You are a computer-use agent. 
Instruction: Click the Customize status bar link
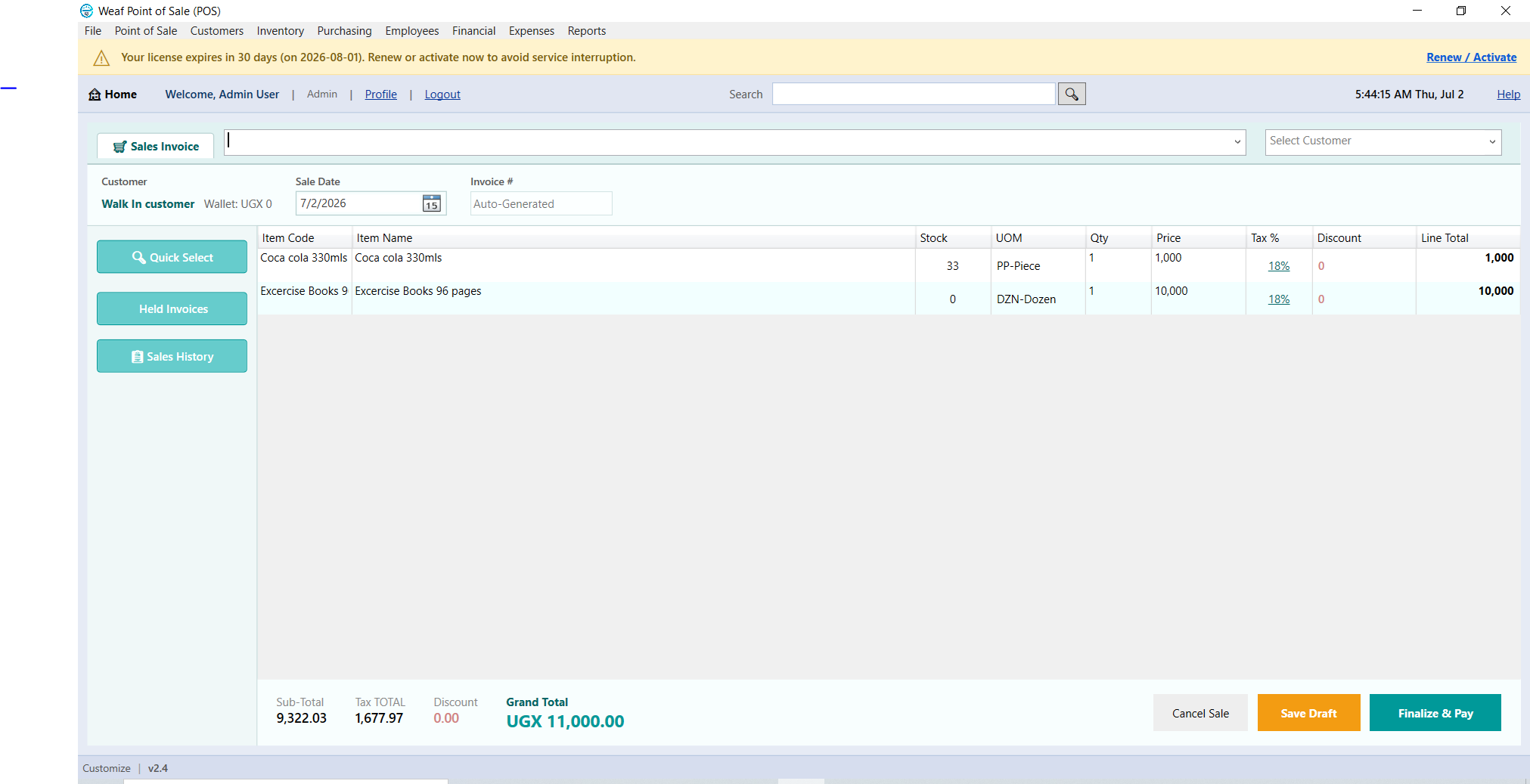[107, 768]
